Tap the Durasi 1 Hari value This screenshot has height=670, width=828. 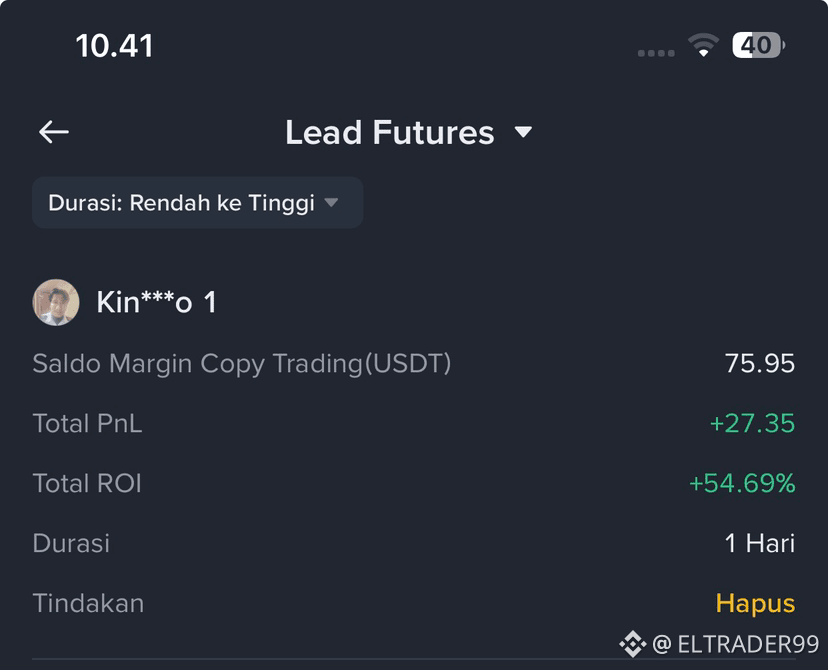(x=759, y=543)
